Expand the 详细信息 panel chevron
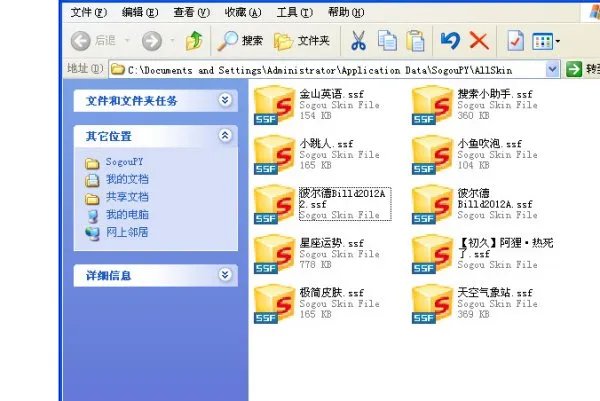 click(x=225, y=274)
